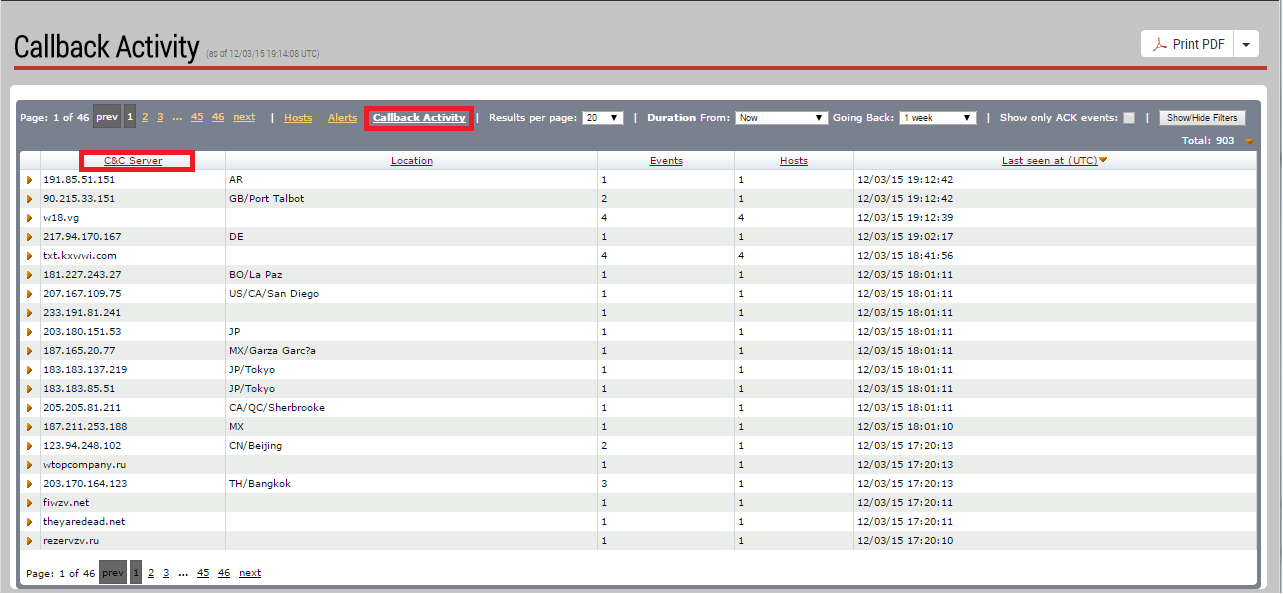
Task: Sort by C&C Server column
Action: (x=133, y=161)
